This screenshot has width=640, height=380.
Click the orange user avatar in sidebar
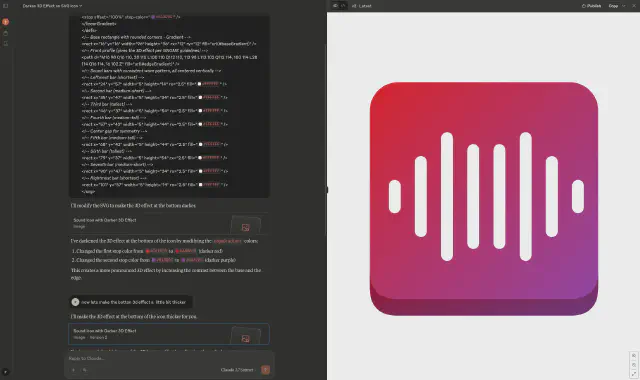5,22
